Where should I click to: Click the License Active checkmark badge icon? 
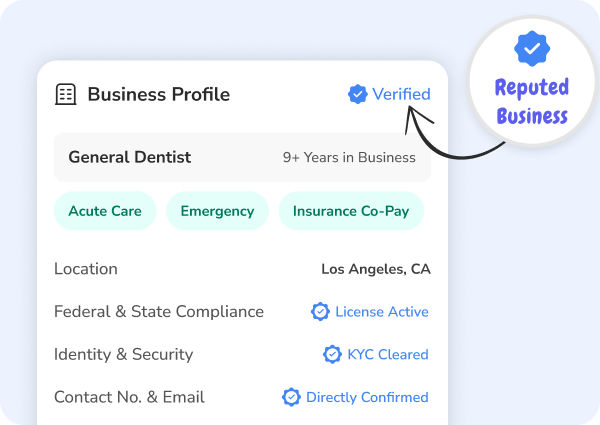coord(320,312)
